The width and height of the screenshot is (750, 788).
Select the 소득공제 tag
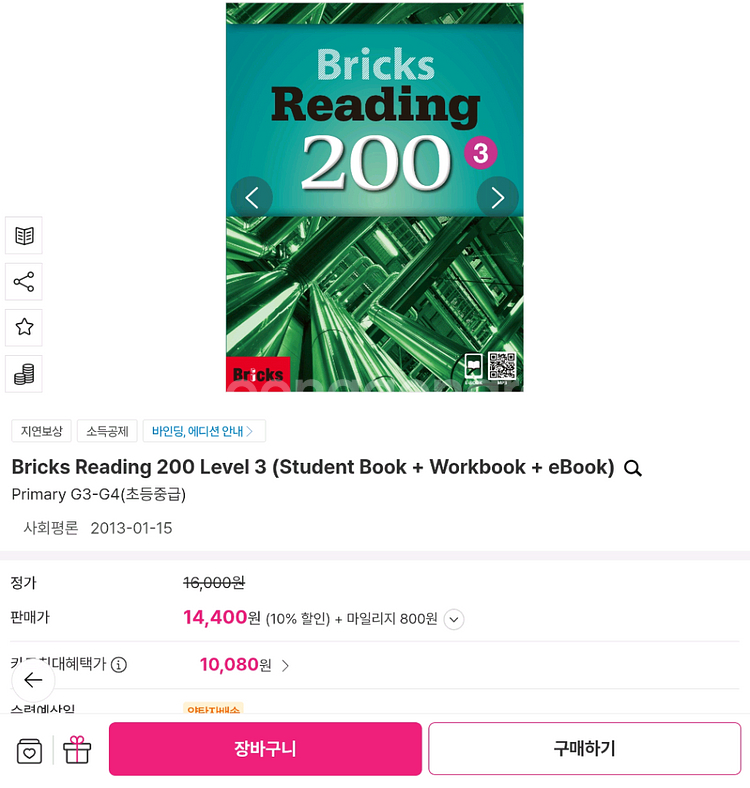click(107, 431)
